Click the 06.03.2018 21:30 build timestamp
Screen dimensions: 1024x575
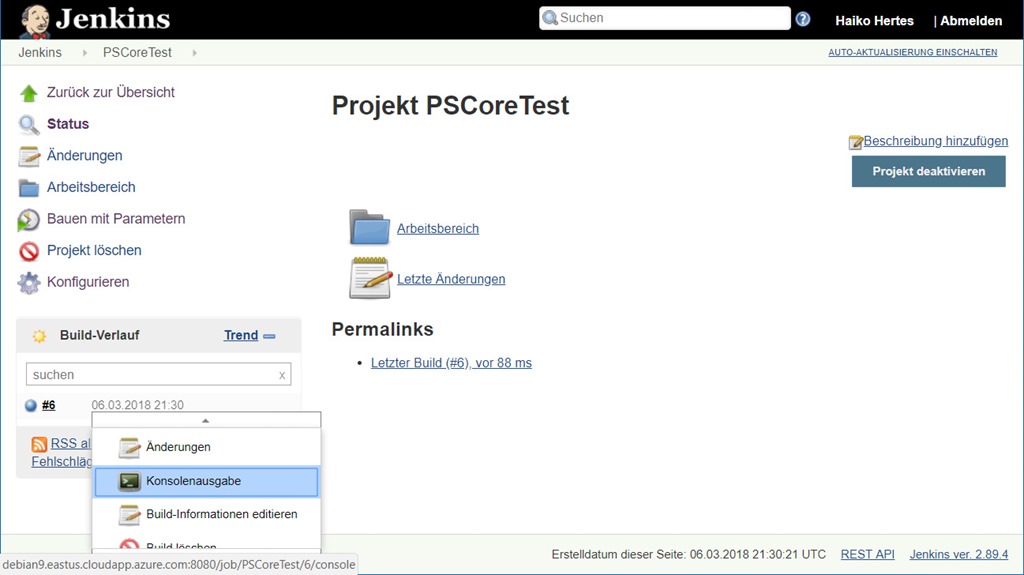[x=137, y=405]
